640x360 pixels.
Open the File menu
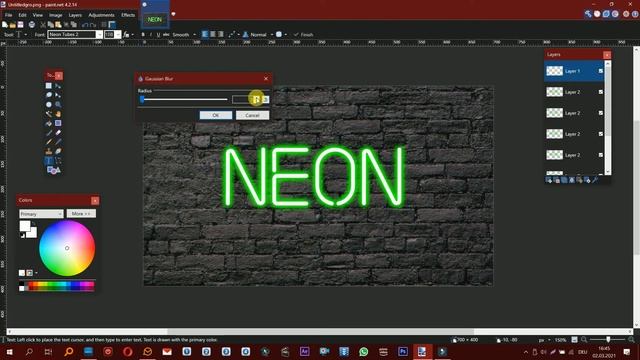tap(9, 15)
